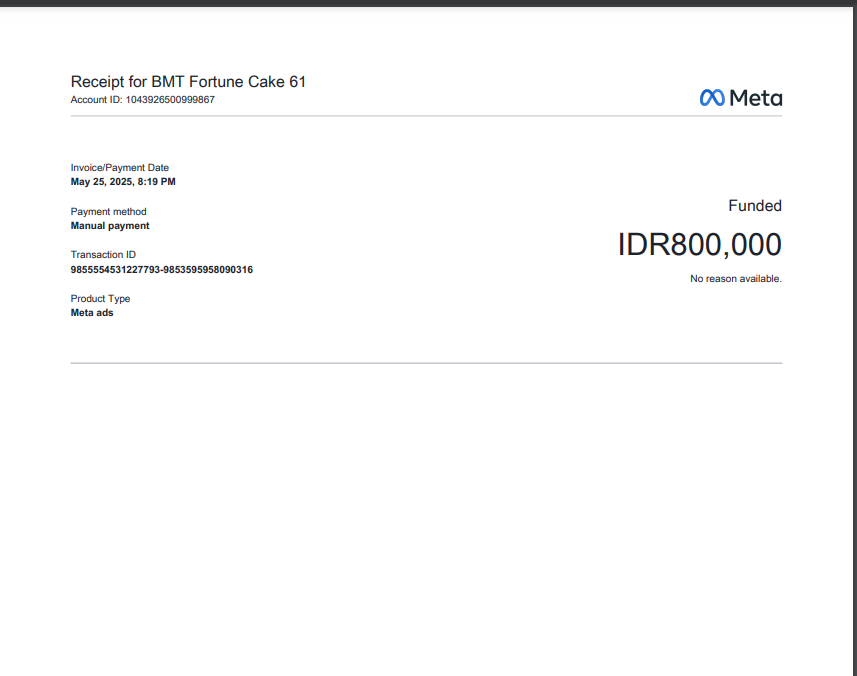Click the Meta infinity logo icon
The image size is (857, 676).
(x=712, y=98)
